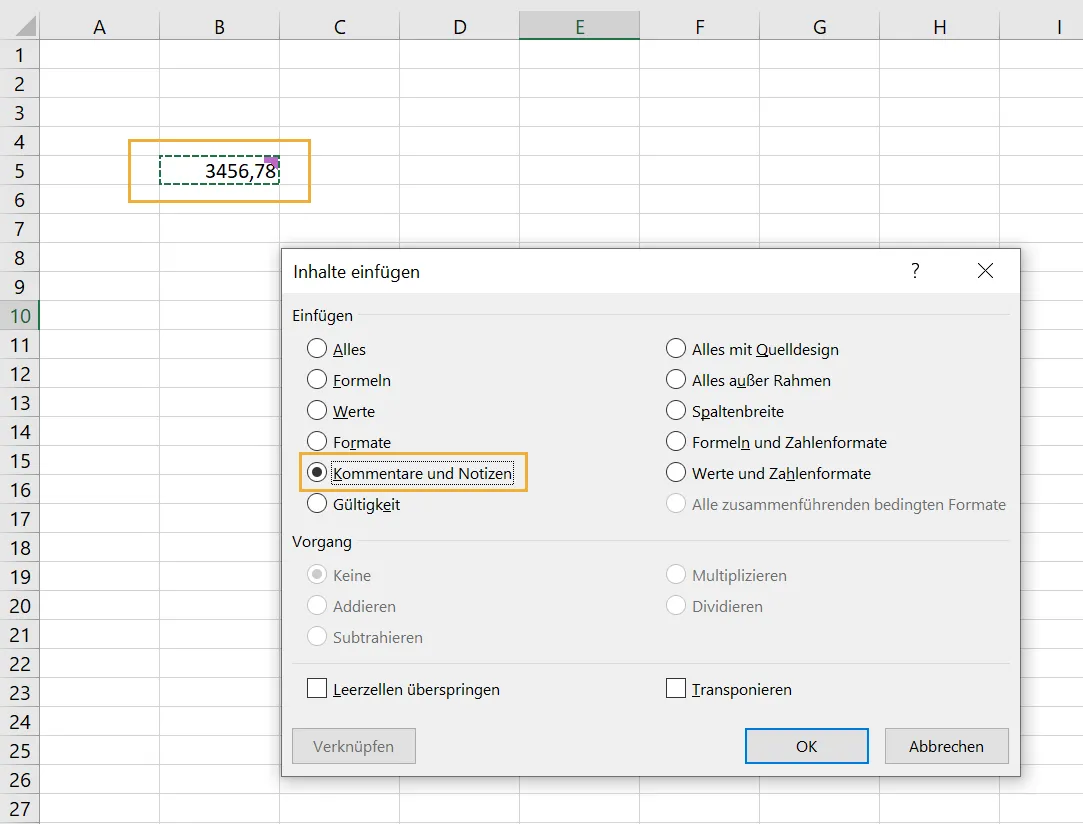Screen dimensions: 1083x824
Task: Dismiss the dialog via Abbrechen
Action: (x=946, y=746)
